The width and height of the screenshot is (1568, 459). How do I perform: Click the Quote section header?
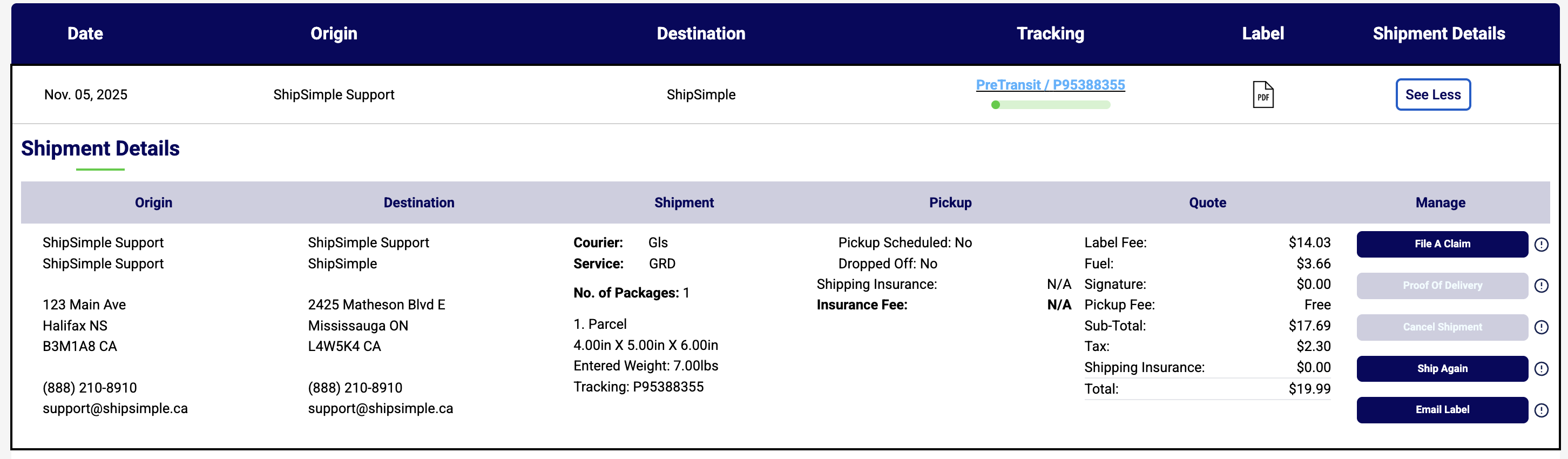(1207, 202)
